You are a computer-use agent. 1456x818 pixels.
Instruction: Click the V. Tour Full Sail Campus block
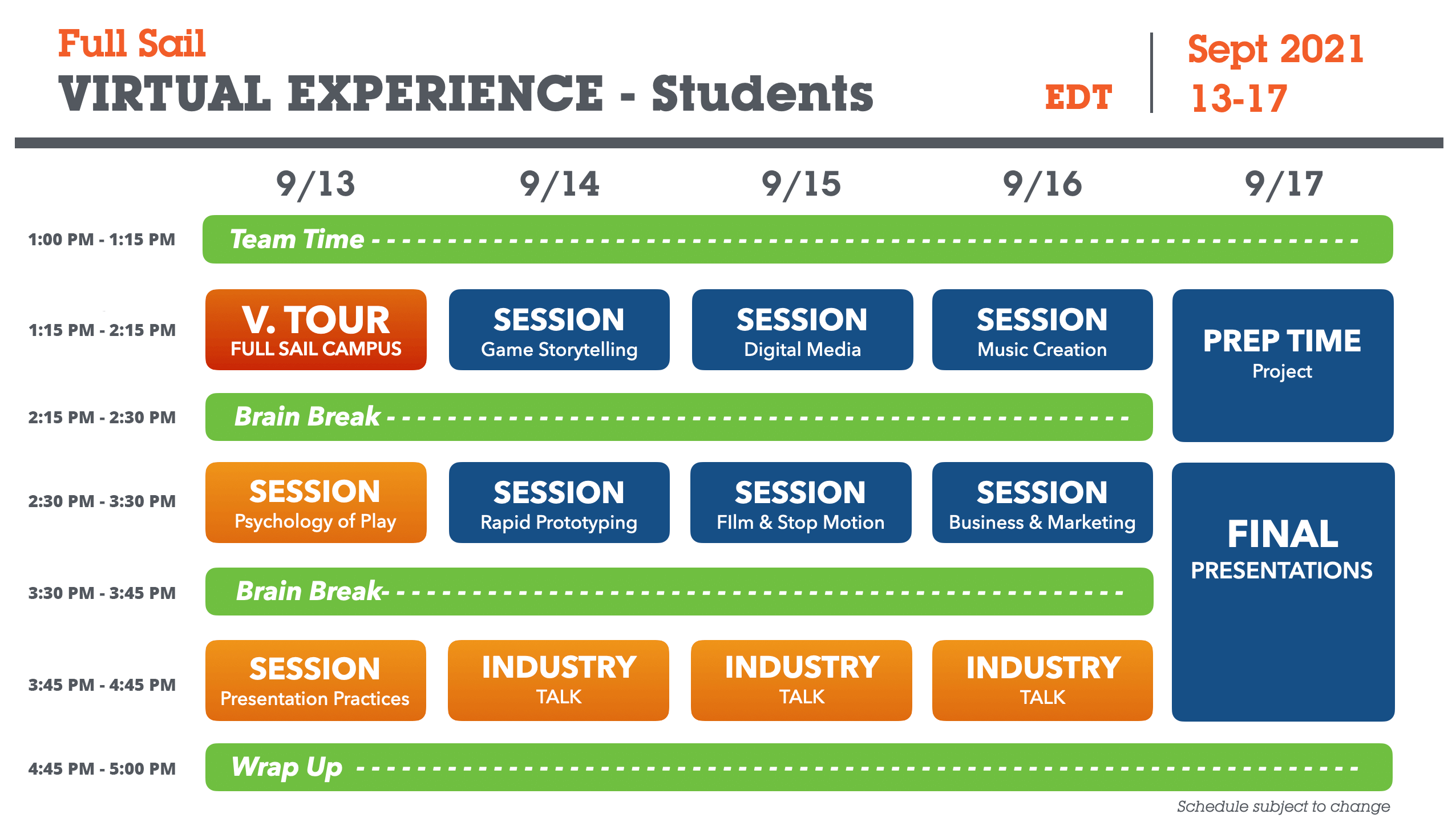click(x=316, y=330)
